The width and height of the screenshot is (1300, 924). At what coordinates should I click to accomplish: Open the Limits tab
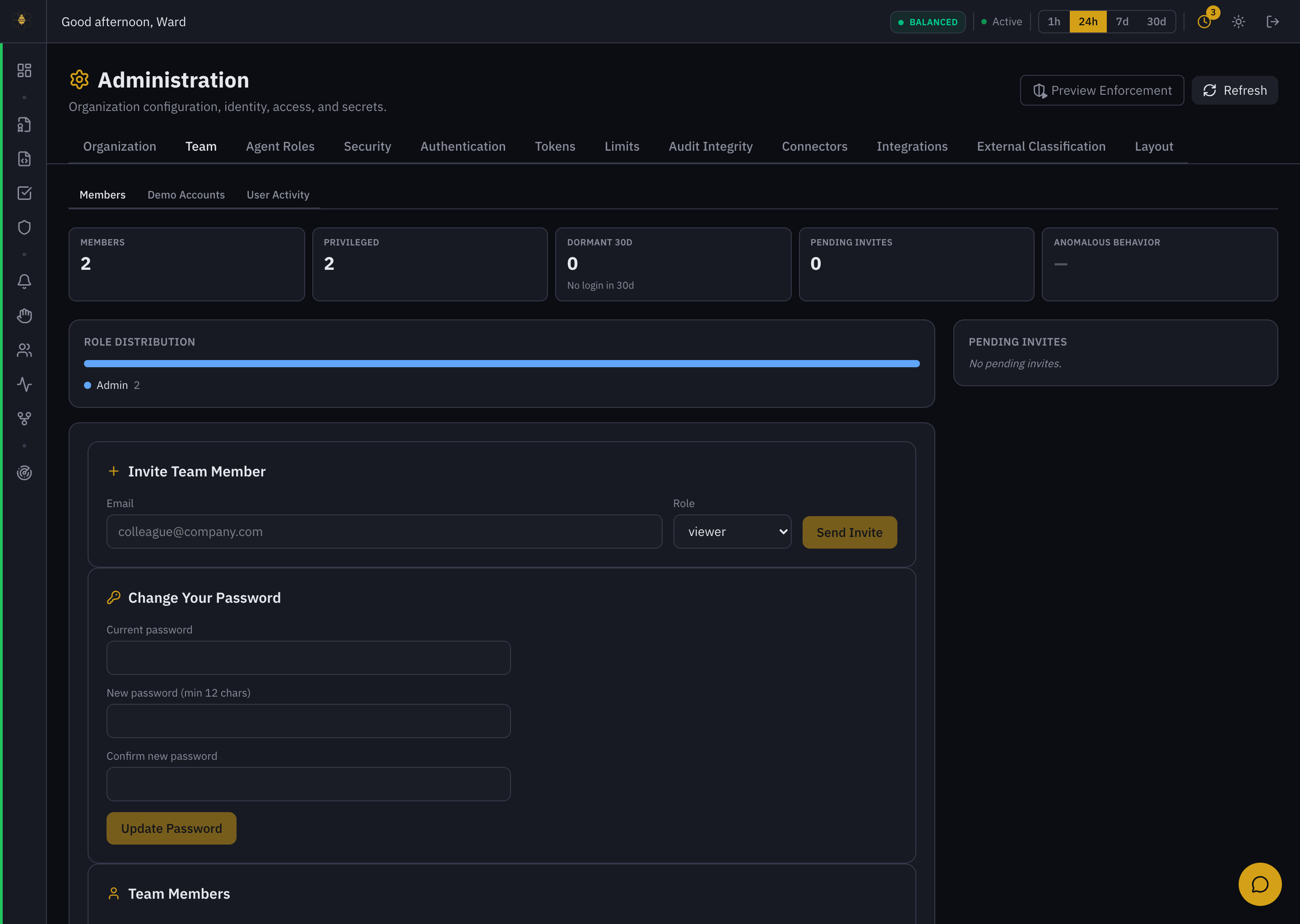(622, 146)
